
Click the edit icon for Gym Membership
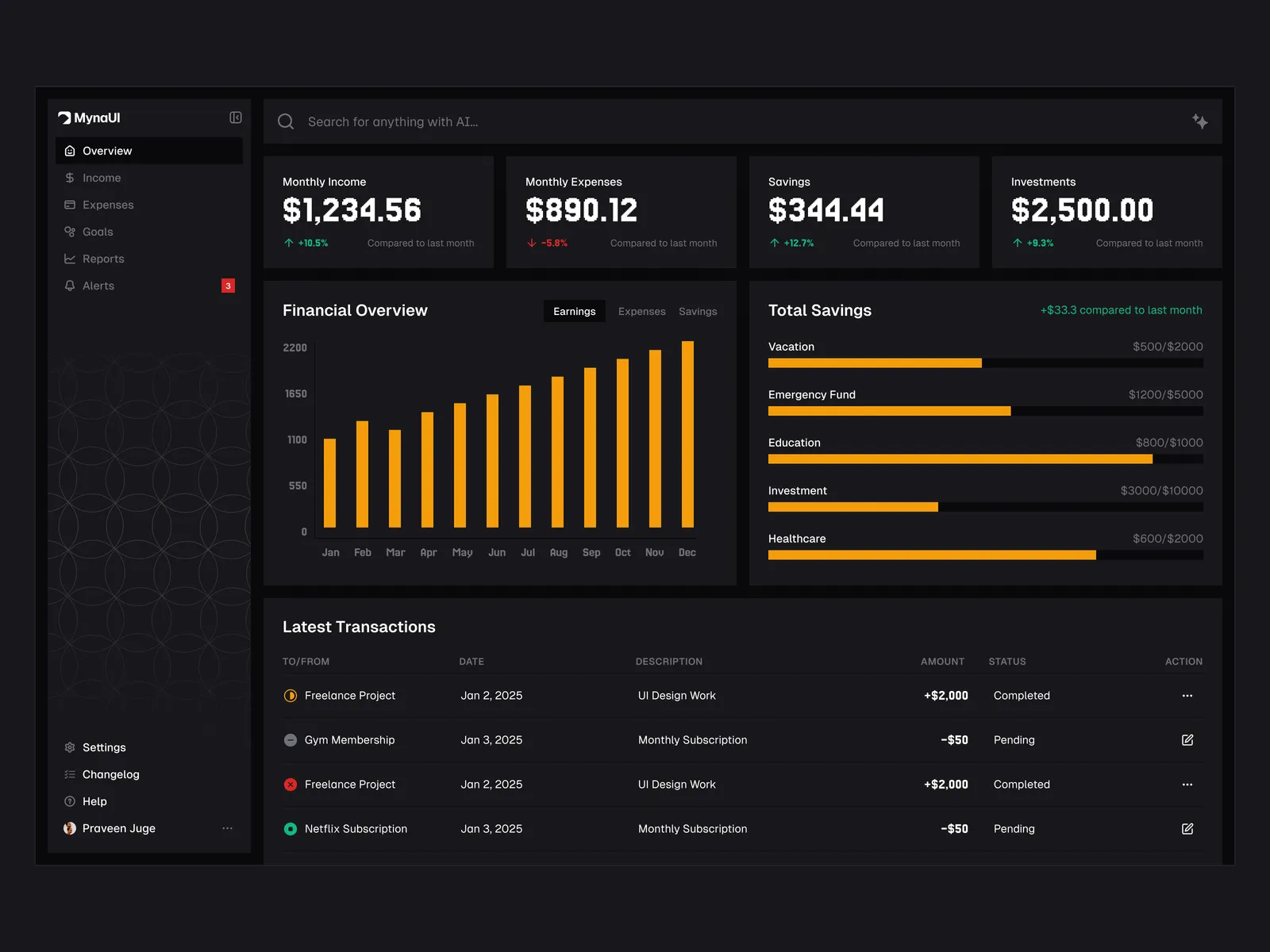[1187, 739]
